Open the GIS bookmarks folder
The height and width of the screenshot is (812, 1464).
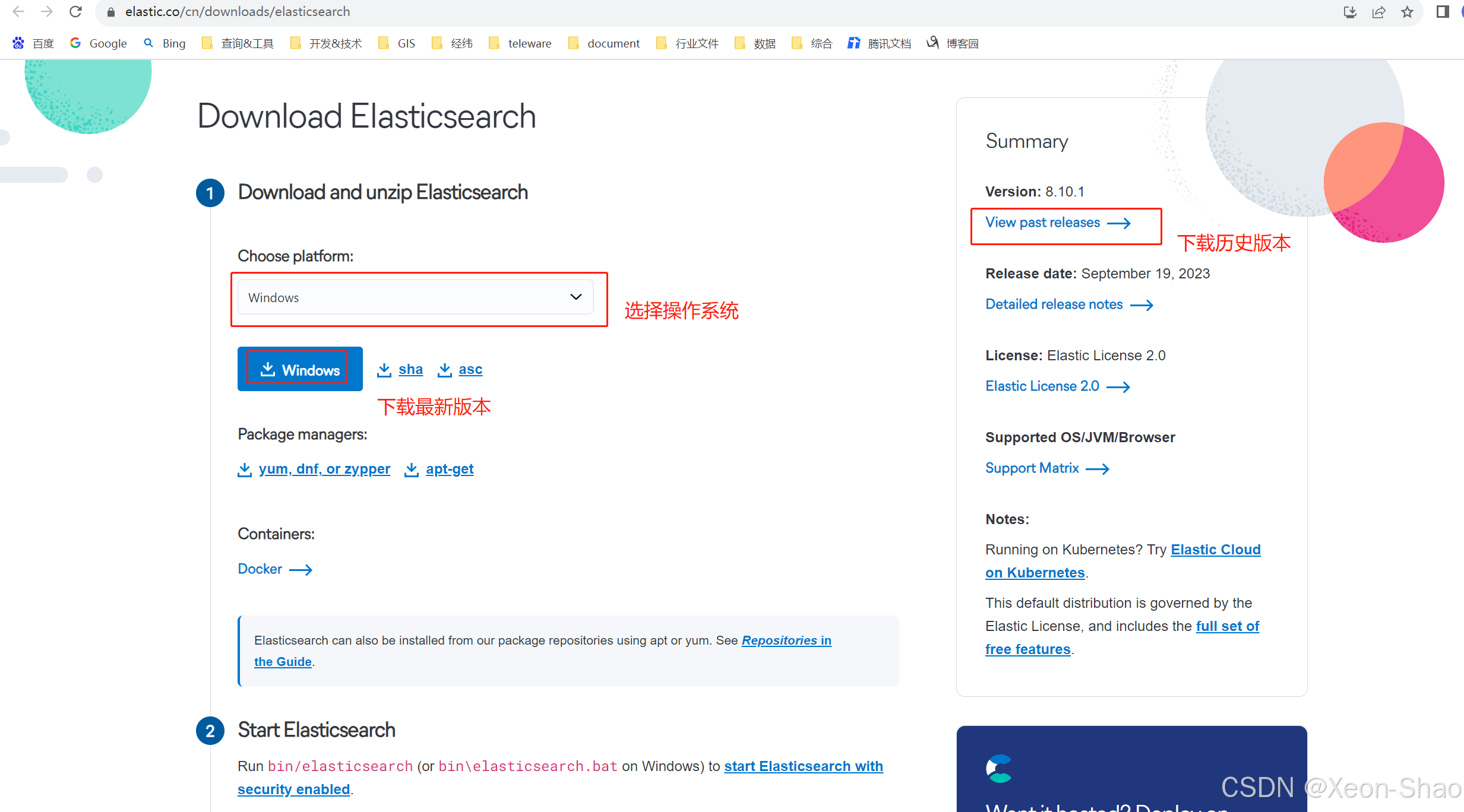point(396,43)
